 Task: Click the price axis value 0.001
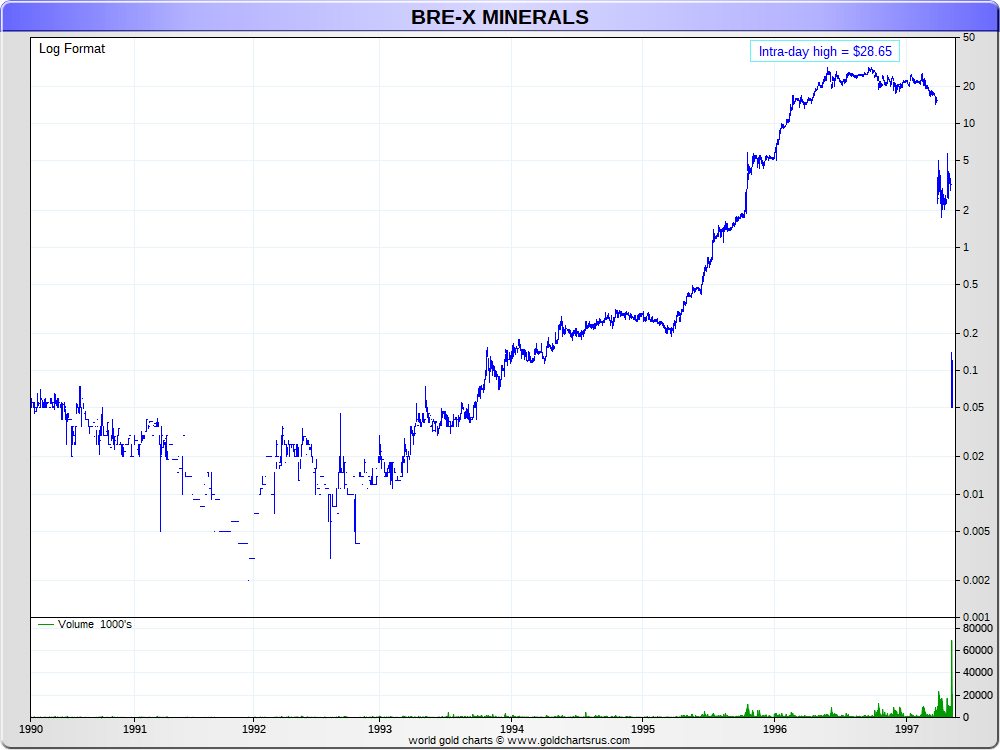[x=975, y=617]
